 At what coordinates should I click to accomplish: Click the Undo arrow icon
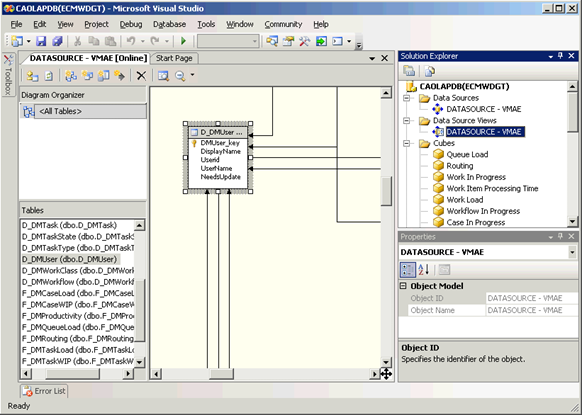point(131,41)
